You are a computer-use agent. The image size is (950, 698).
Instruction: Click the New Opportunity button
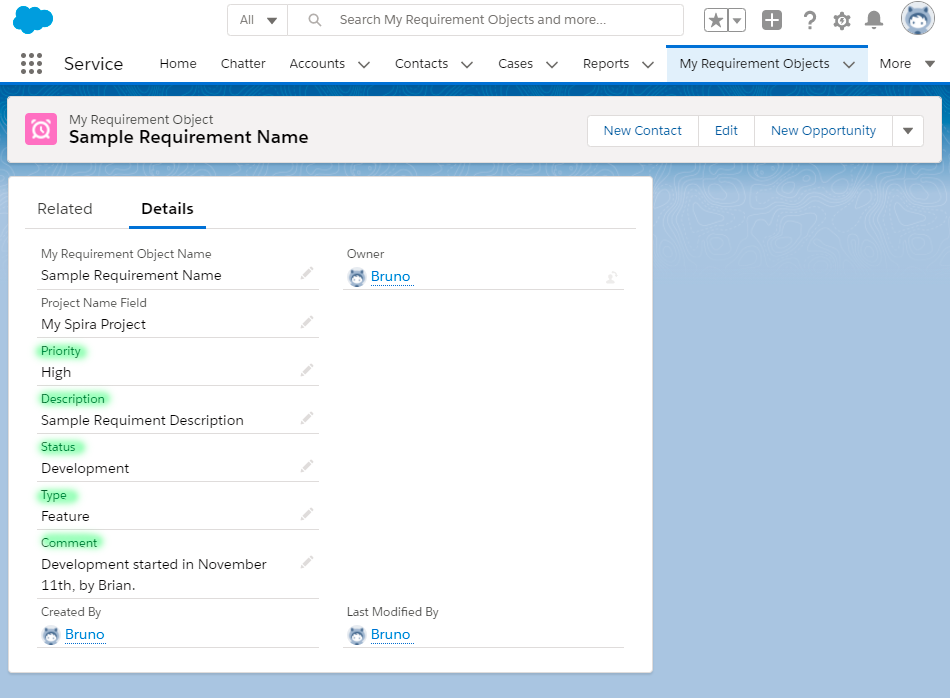coord(823,131)
